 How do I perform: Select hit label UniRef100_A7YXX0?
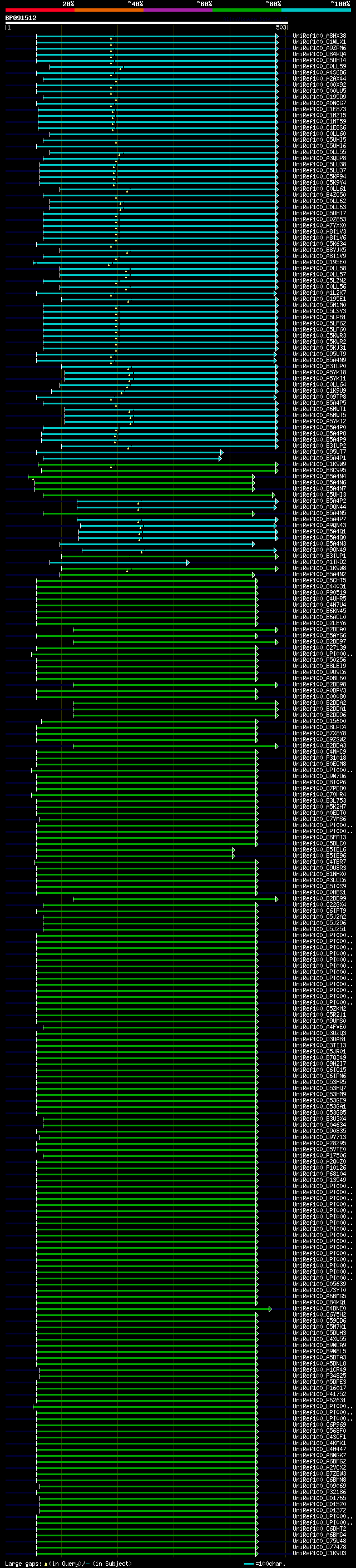(319, 226)
